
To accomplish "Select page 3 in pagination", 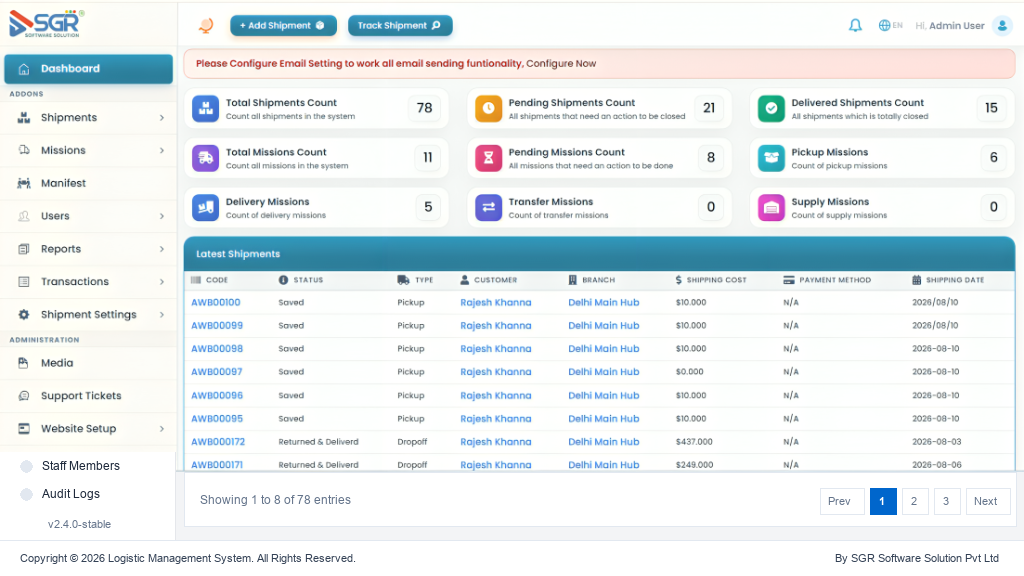I will (947, 502).
